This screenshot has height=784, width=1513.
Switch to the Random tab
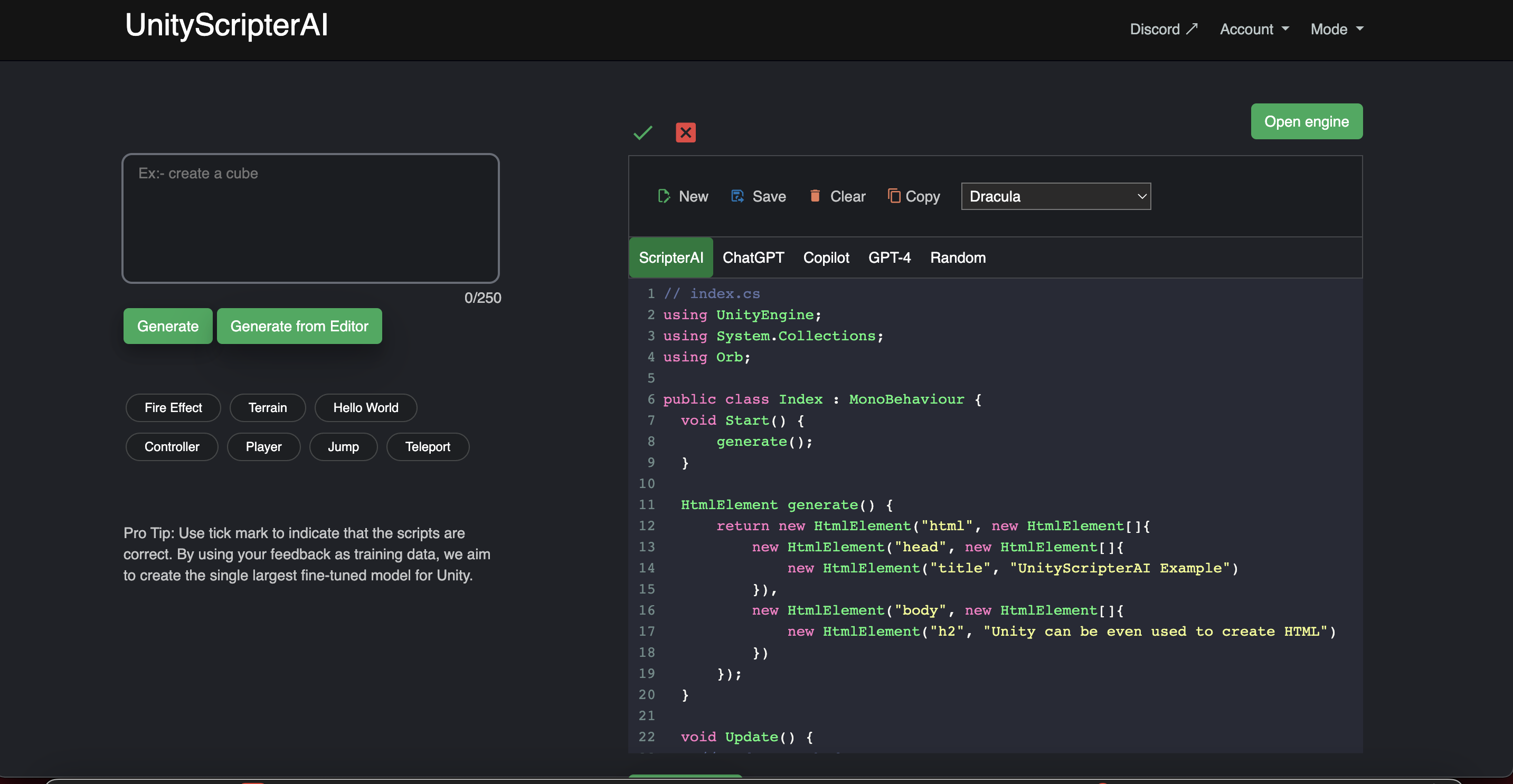click(x=958, y=257)
